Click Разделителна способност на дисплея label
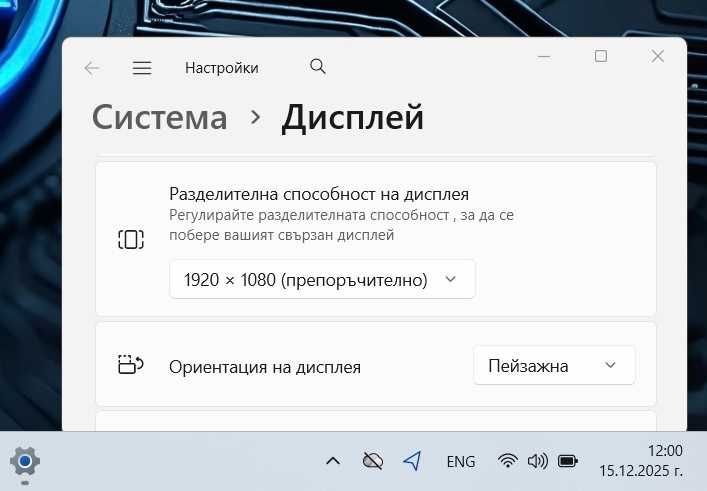The width and height of the screenshot is (707, 491). pyautogui.click(x=319, y=194)
